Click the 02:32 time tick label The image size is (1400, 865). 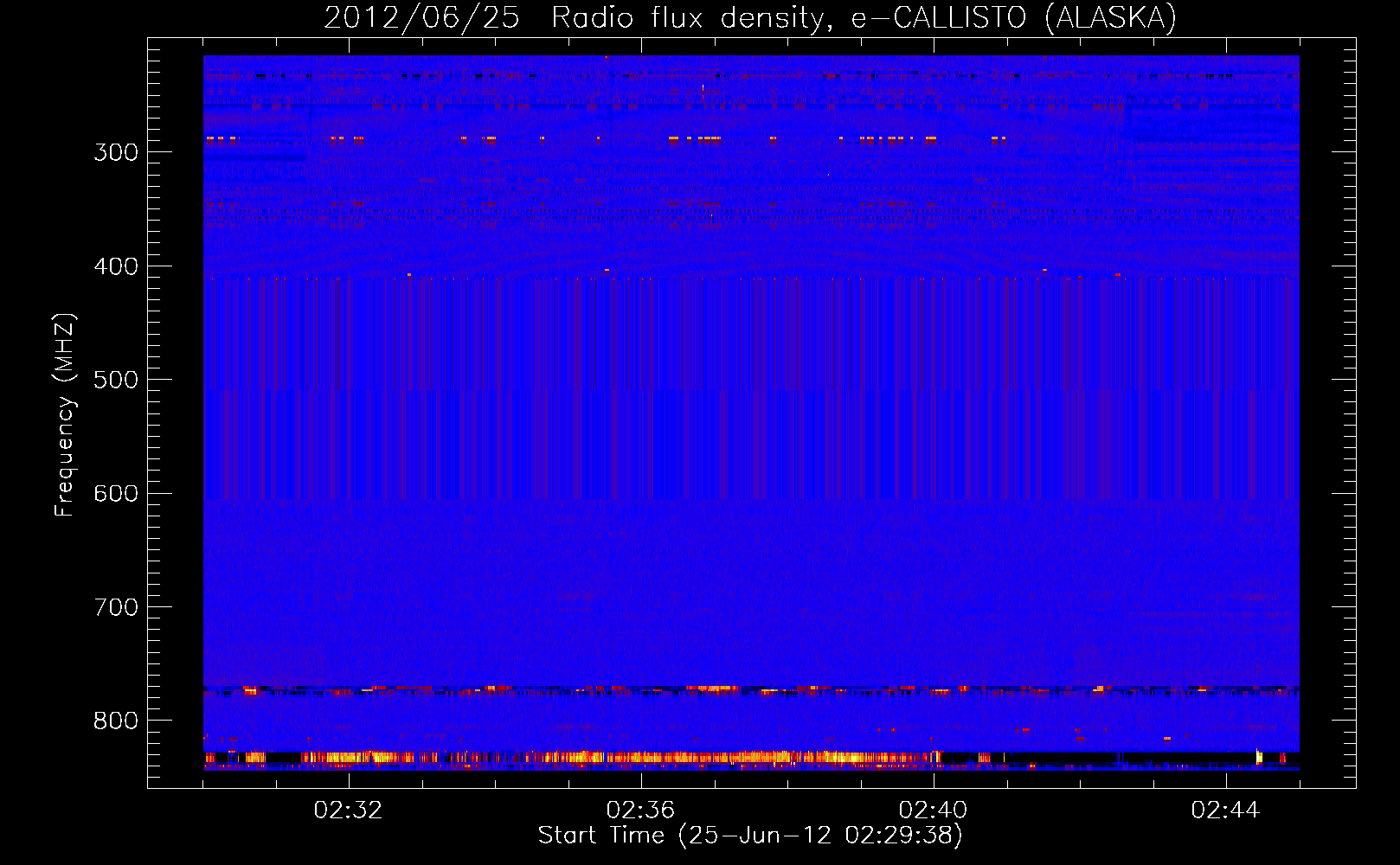click(348, 811)
